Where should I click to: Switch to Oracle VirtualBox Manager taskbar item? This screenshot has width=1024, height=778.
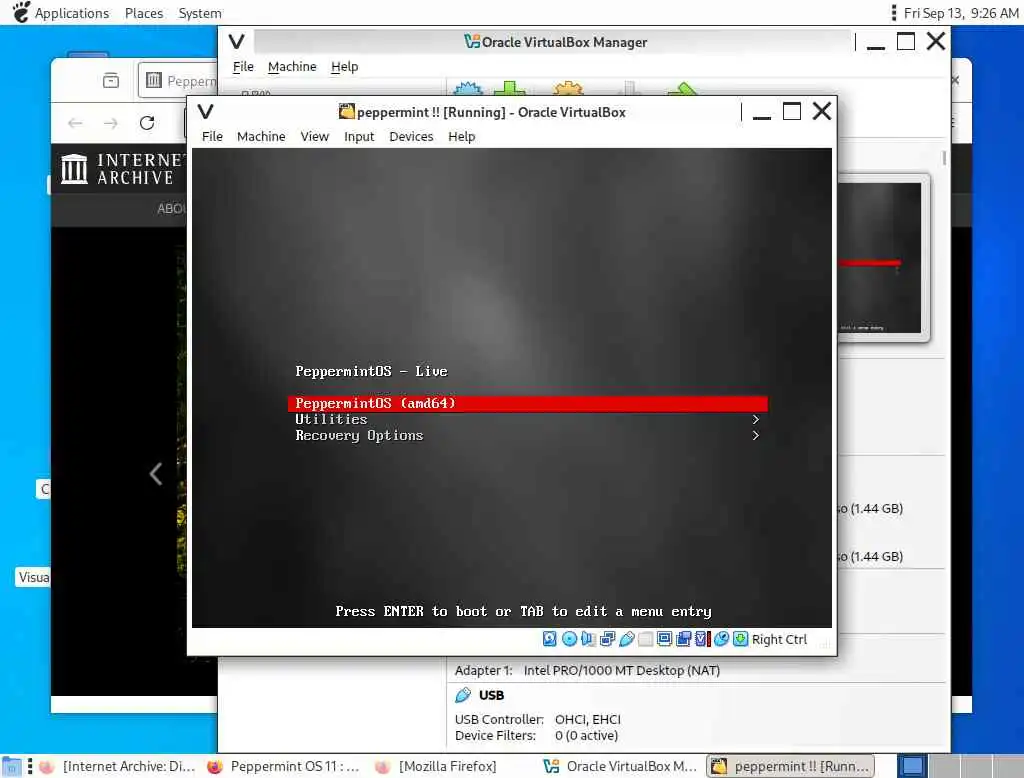(620, 766)
